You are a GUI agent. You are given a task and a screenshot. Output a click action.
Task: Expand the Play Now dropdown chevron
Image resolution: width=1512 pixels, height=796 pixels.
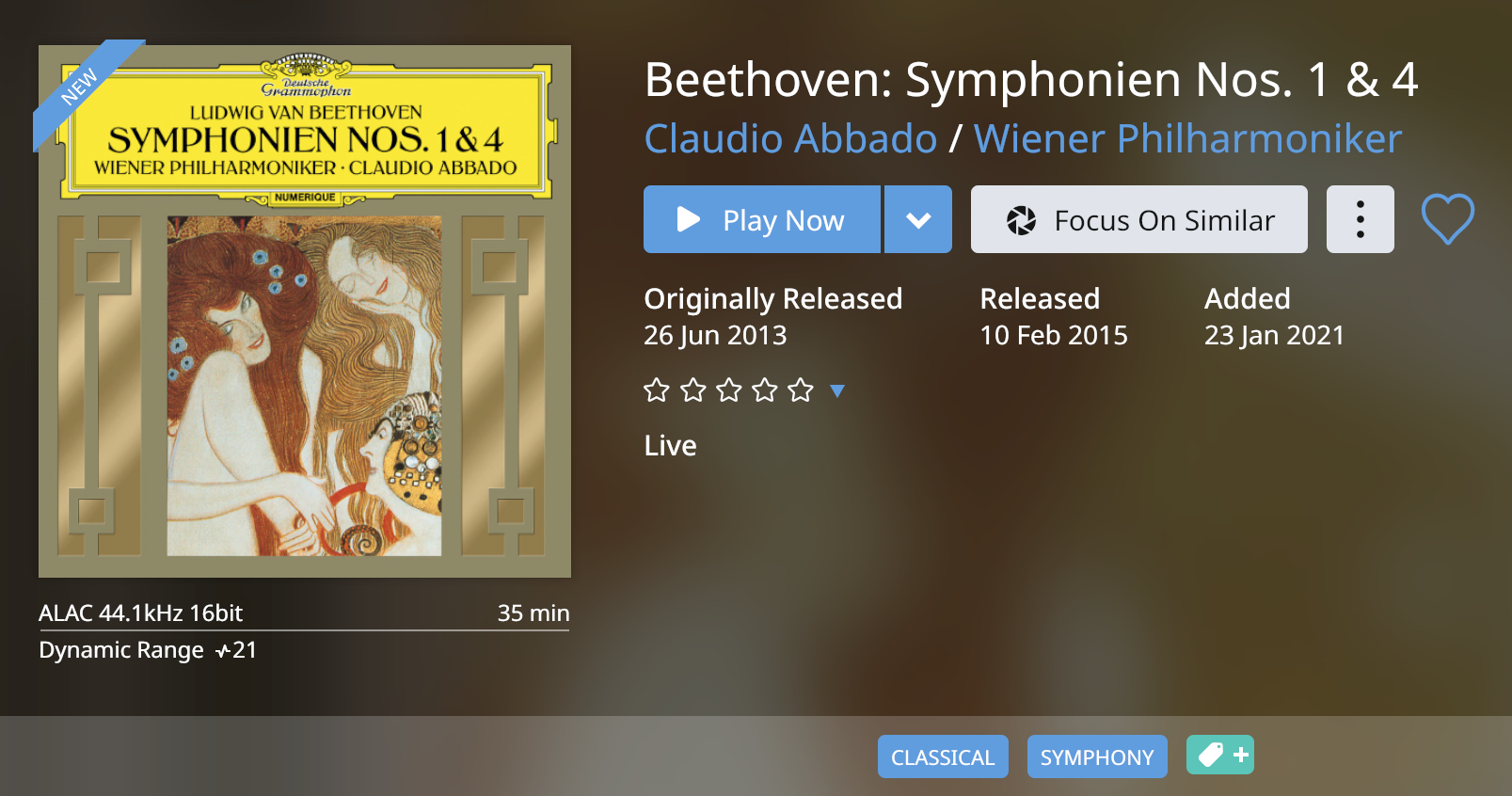click(918, 220)
